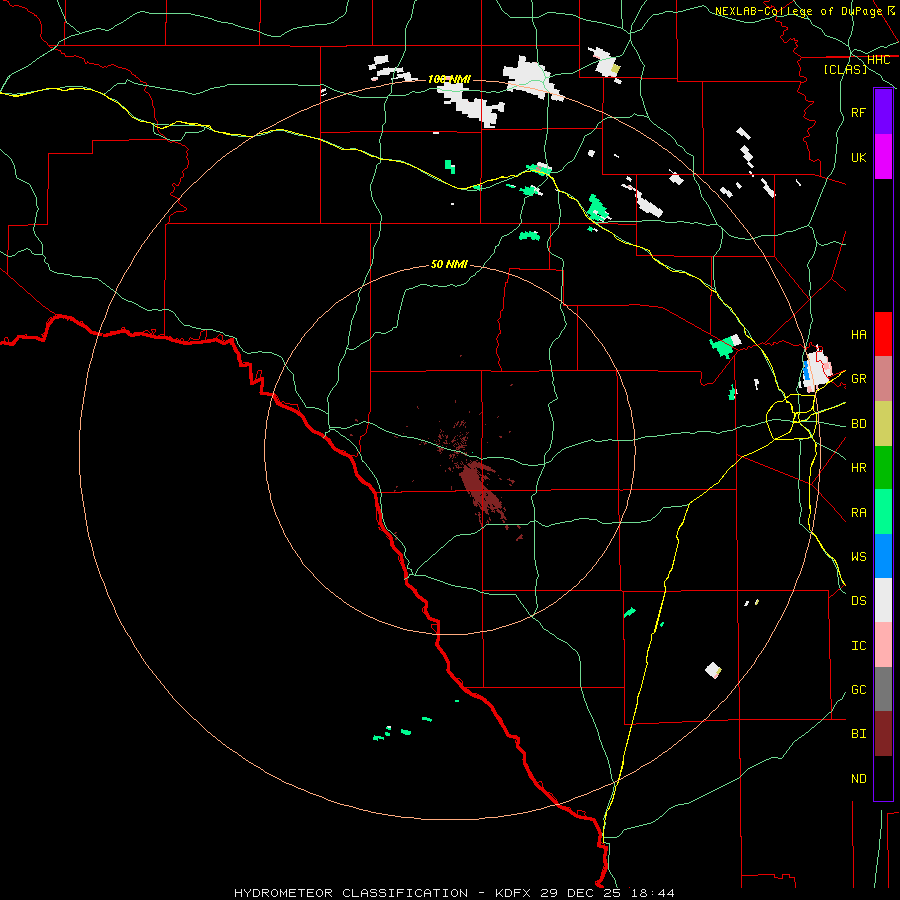This screenshot has width=900, height=900.
Task: Click the GC gray legend swatch
Action: tap(883, 689)
